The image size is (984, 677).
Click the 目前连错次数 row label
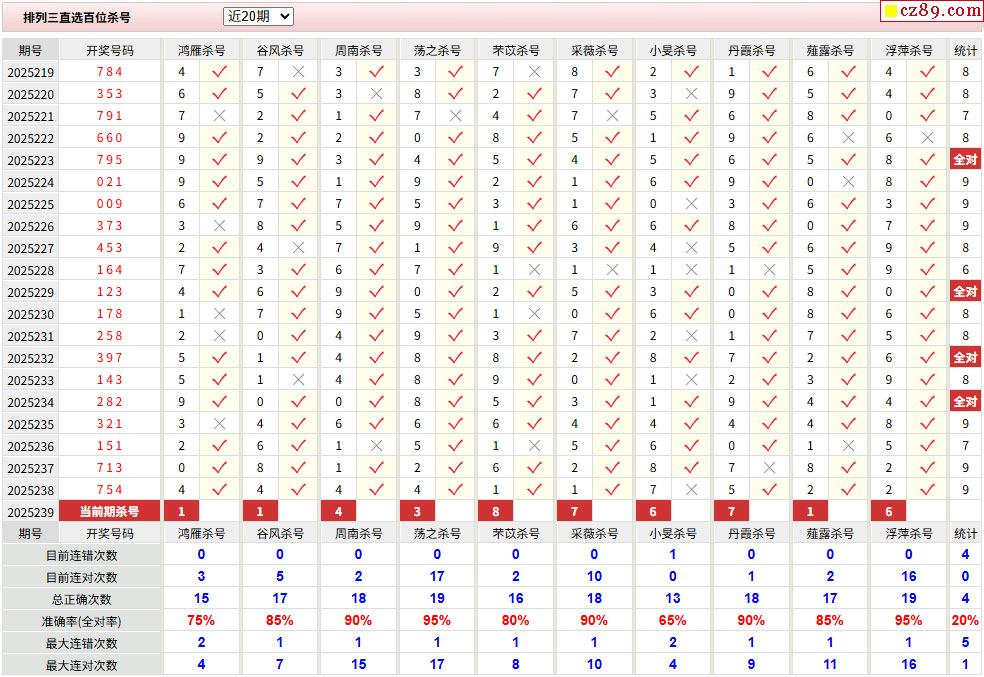(82, 555)
